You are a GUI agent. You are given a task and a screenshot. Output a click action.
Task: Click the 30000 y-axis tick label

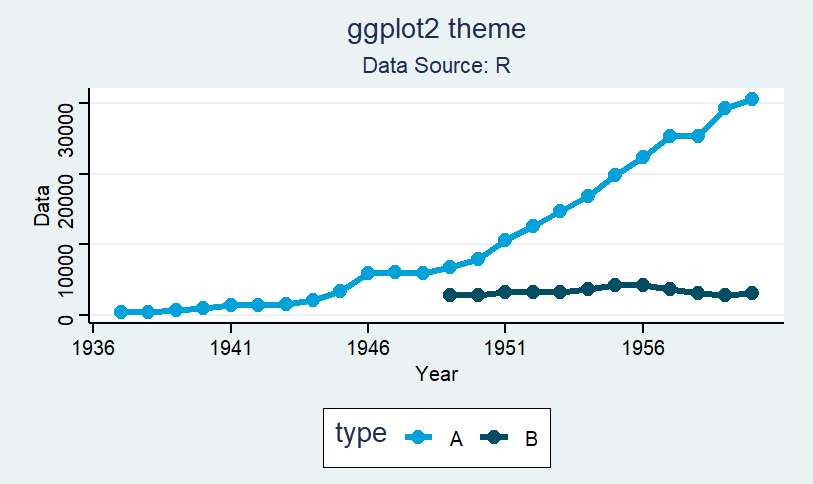tap(66, 130)
